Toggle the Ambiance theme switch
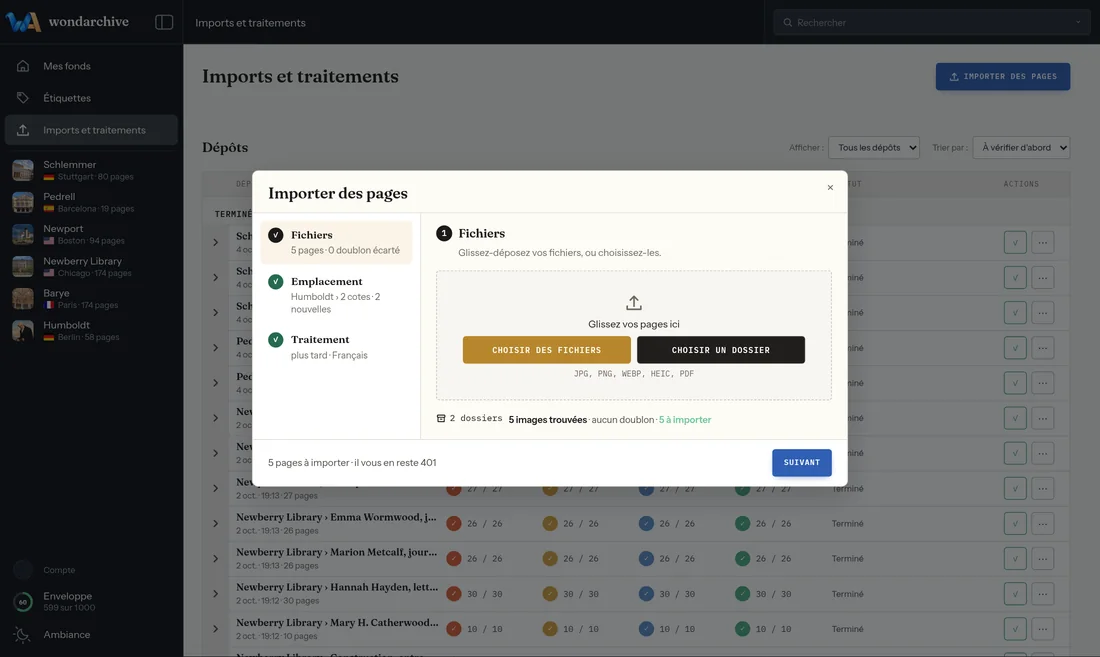 tap(53, 635)
